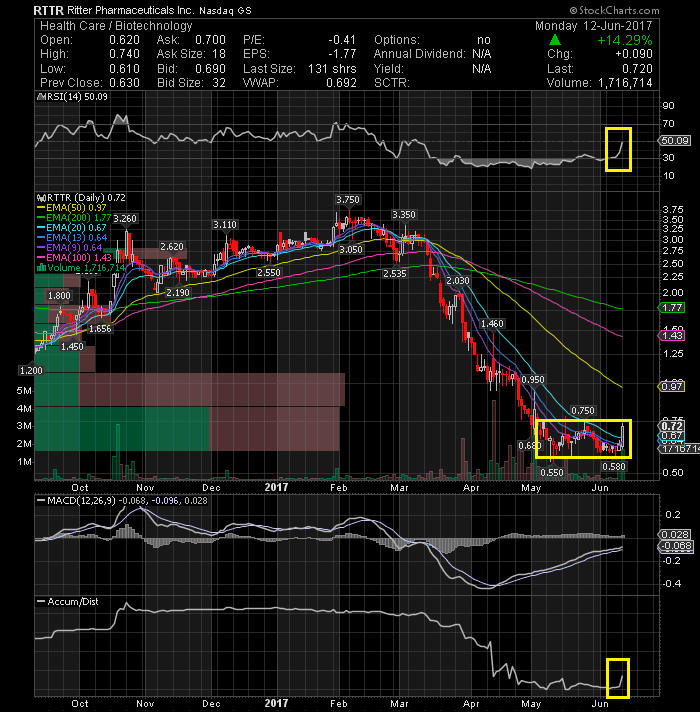Screen dimensions: 700x712
Task: Click the 'Nasdaq GS' exchange label
Action: (x=225, y=11)
